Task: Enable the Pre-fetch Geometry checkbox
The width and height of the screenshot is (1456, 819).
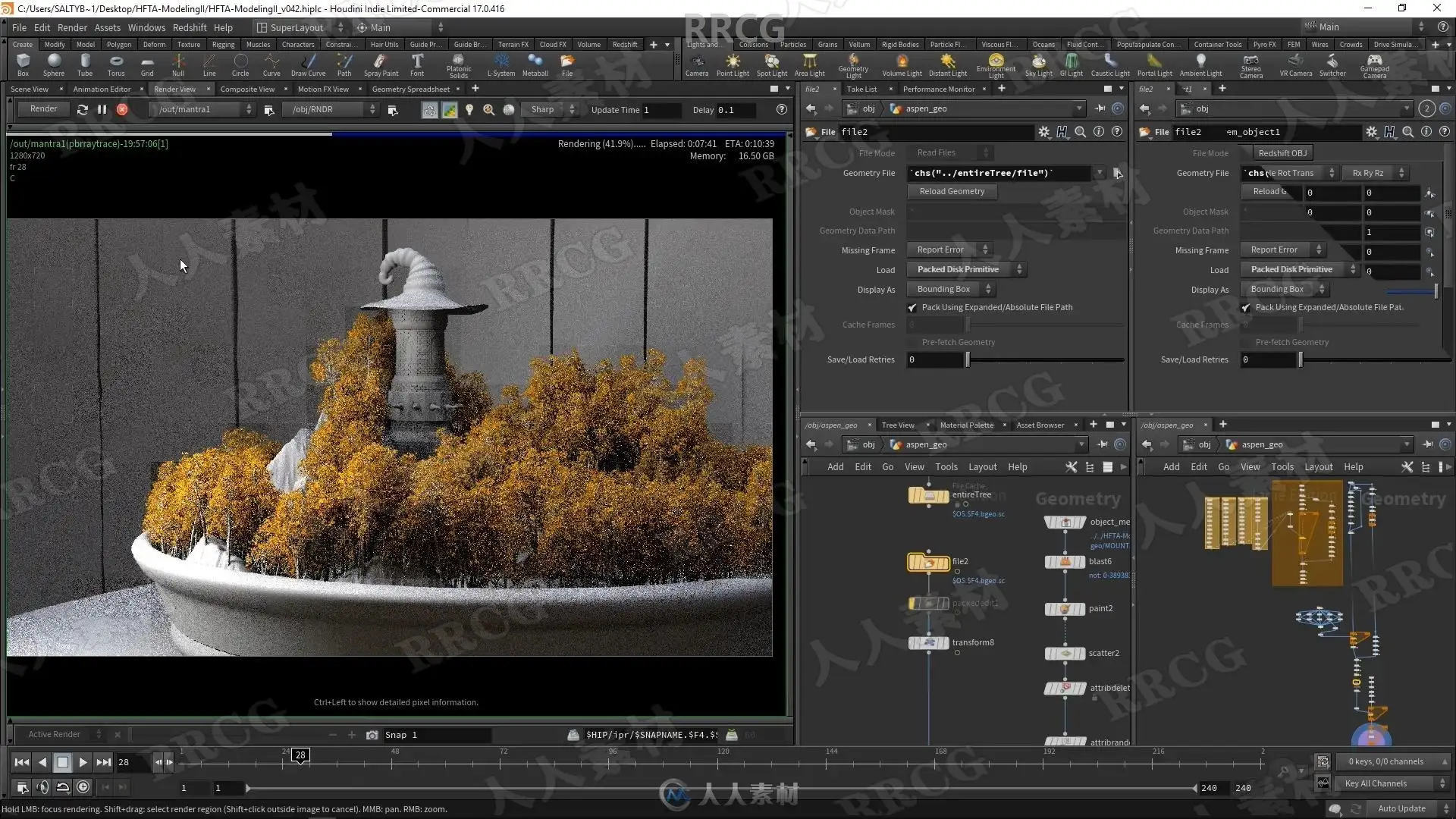Action: click(x=912, y=343)
